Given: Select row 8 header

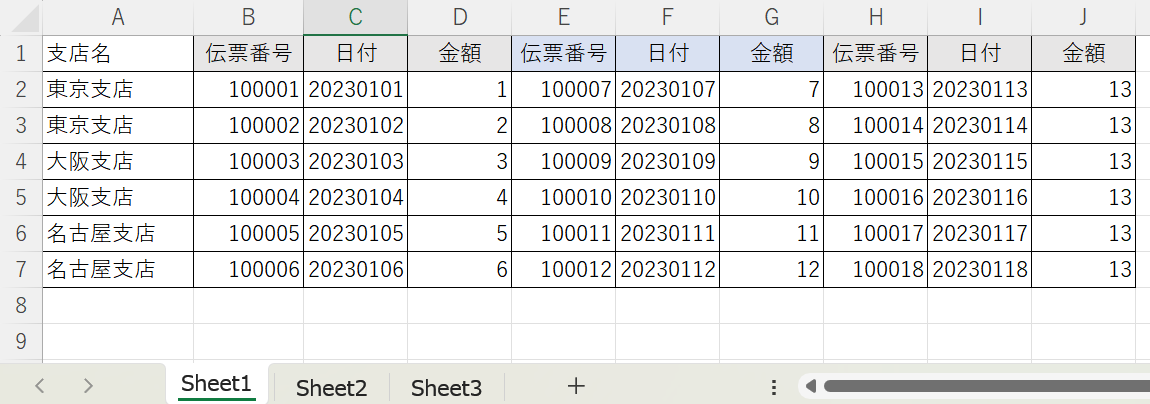Looking at the screenshot, I should pyautogui.click(x=21, y=305).
